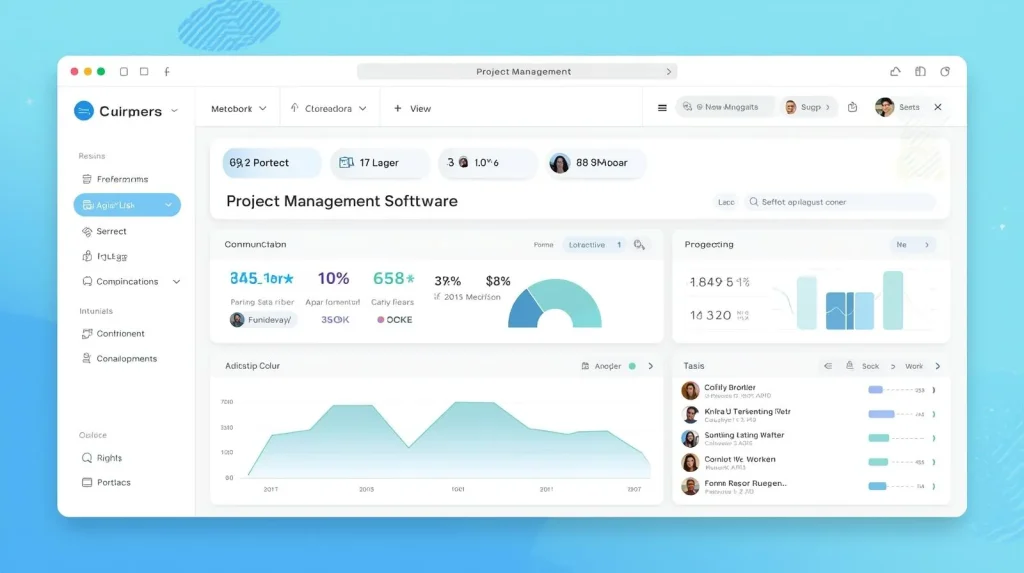Select the 88 9Mooar pill

[596, 163]
